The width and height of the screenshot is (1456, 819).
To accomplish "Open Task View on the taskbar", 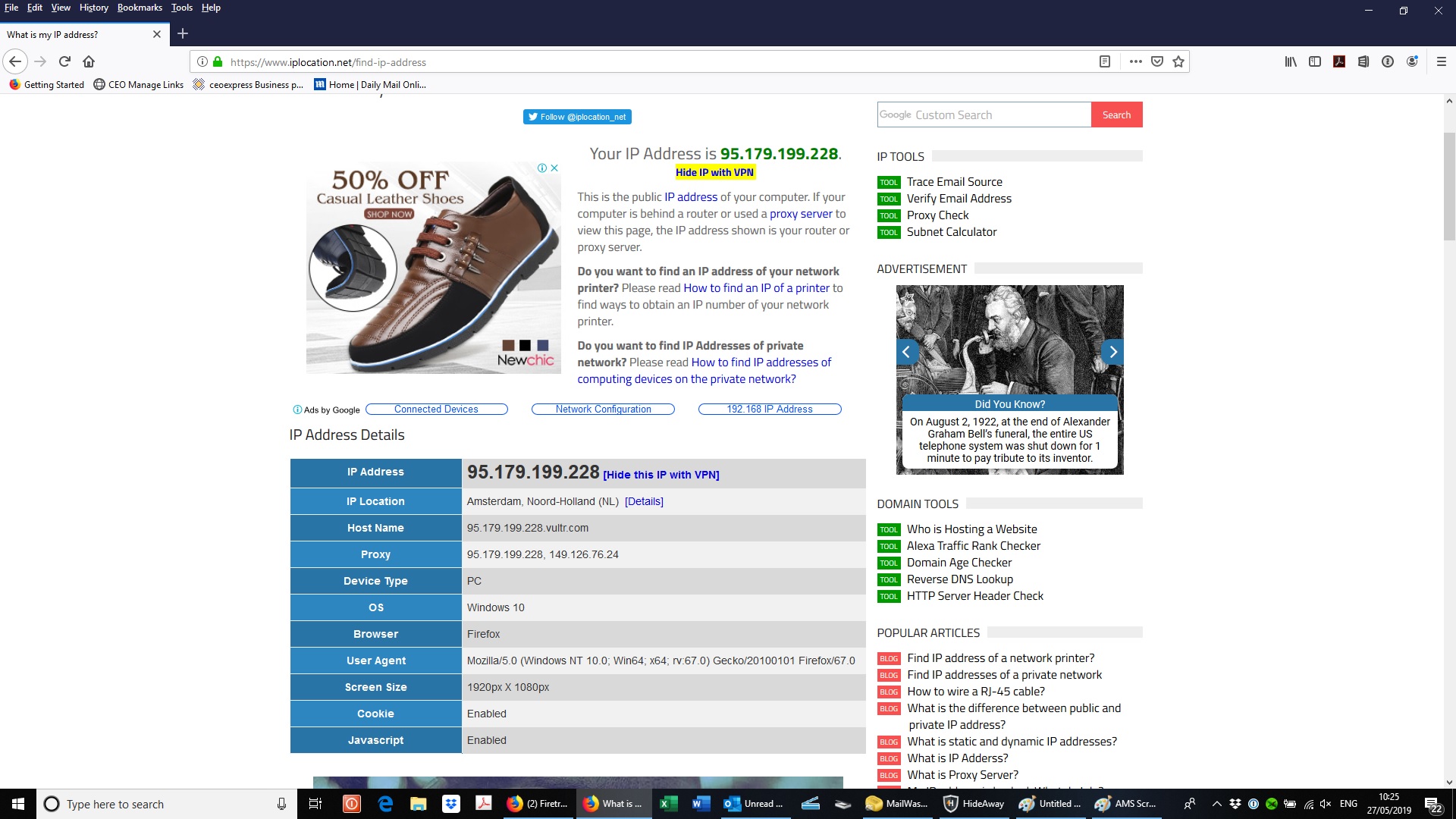I will [x=315, y=804].
